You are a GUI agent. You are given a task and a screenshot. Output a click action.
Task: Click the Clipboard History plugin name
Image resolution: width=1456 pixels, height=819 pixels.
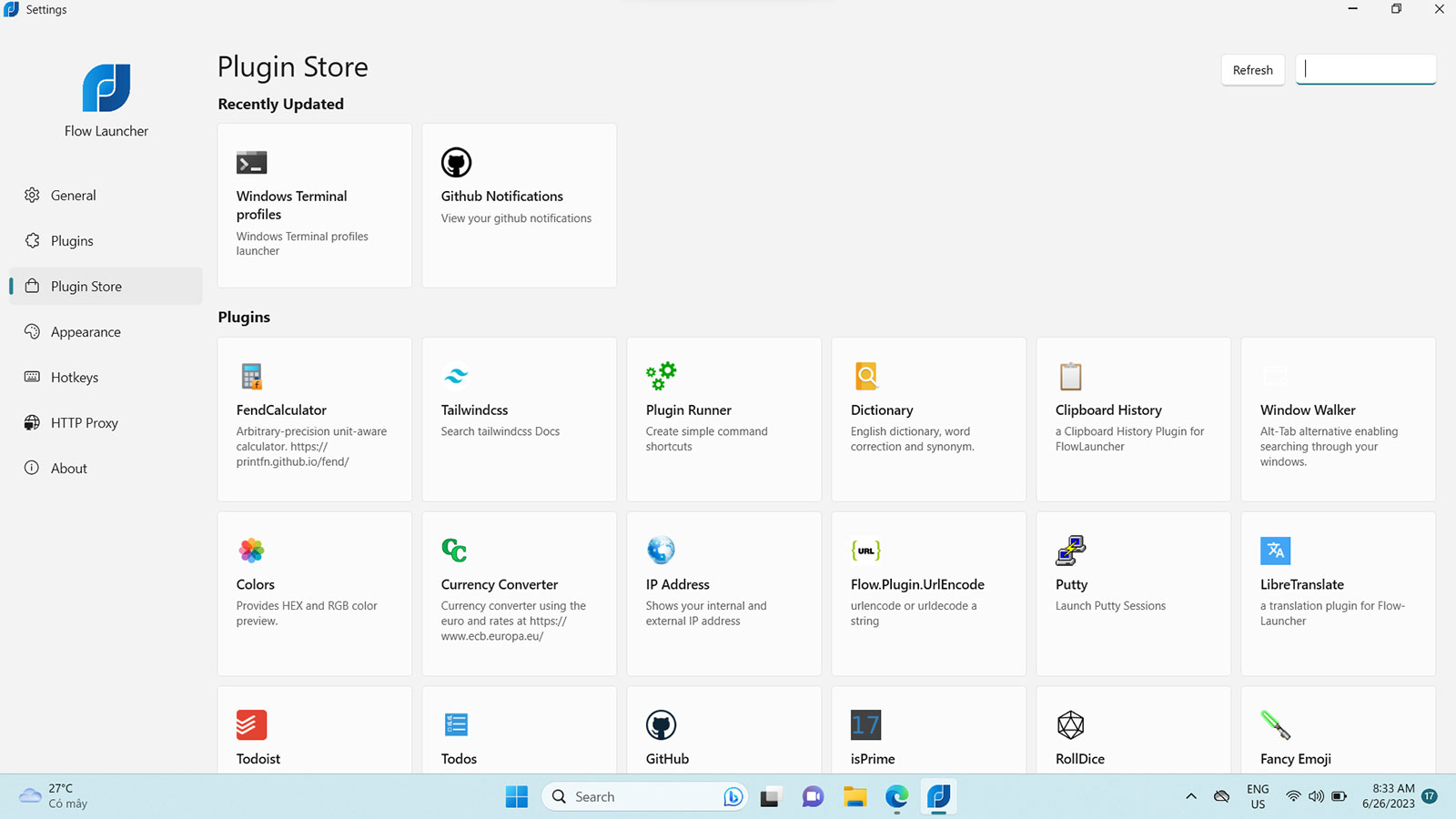pyautogui.click(x=1108, y=410)
